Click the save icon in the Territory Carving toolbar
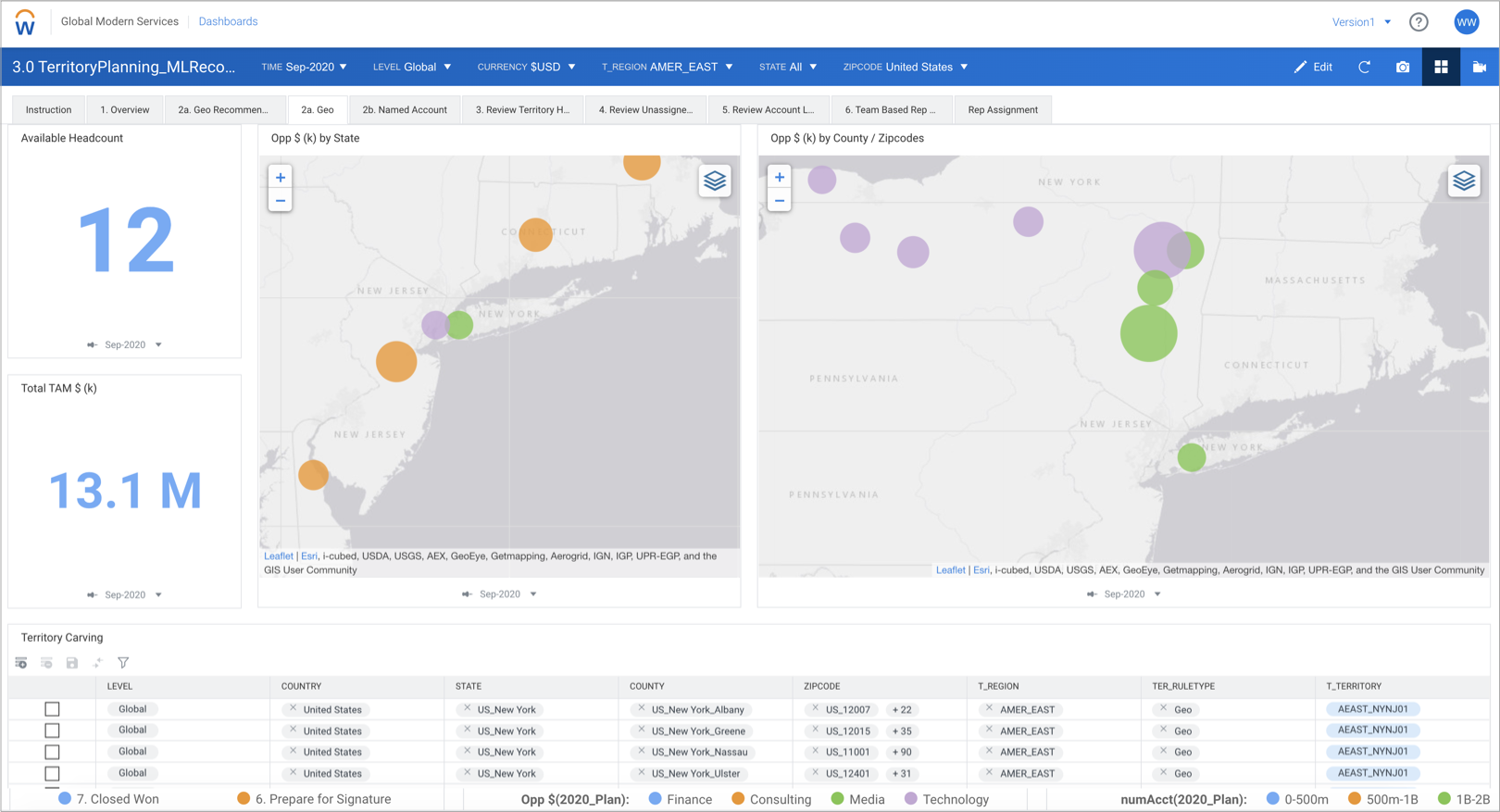Screen dimensions: 1500x812 point(72,663)
